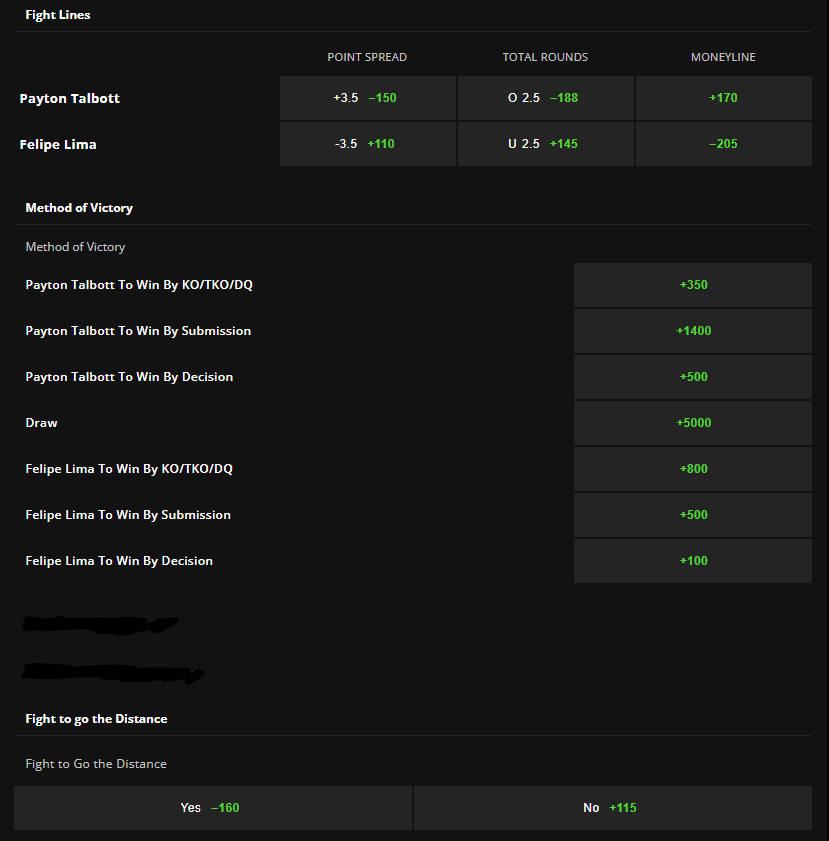Viewport: 829px width, 841px height.
Task: Toggle the Fight to go the Distance header
Action: pos(96,719)
